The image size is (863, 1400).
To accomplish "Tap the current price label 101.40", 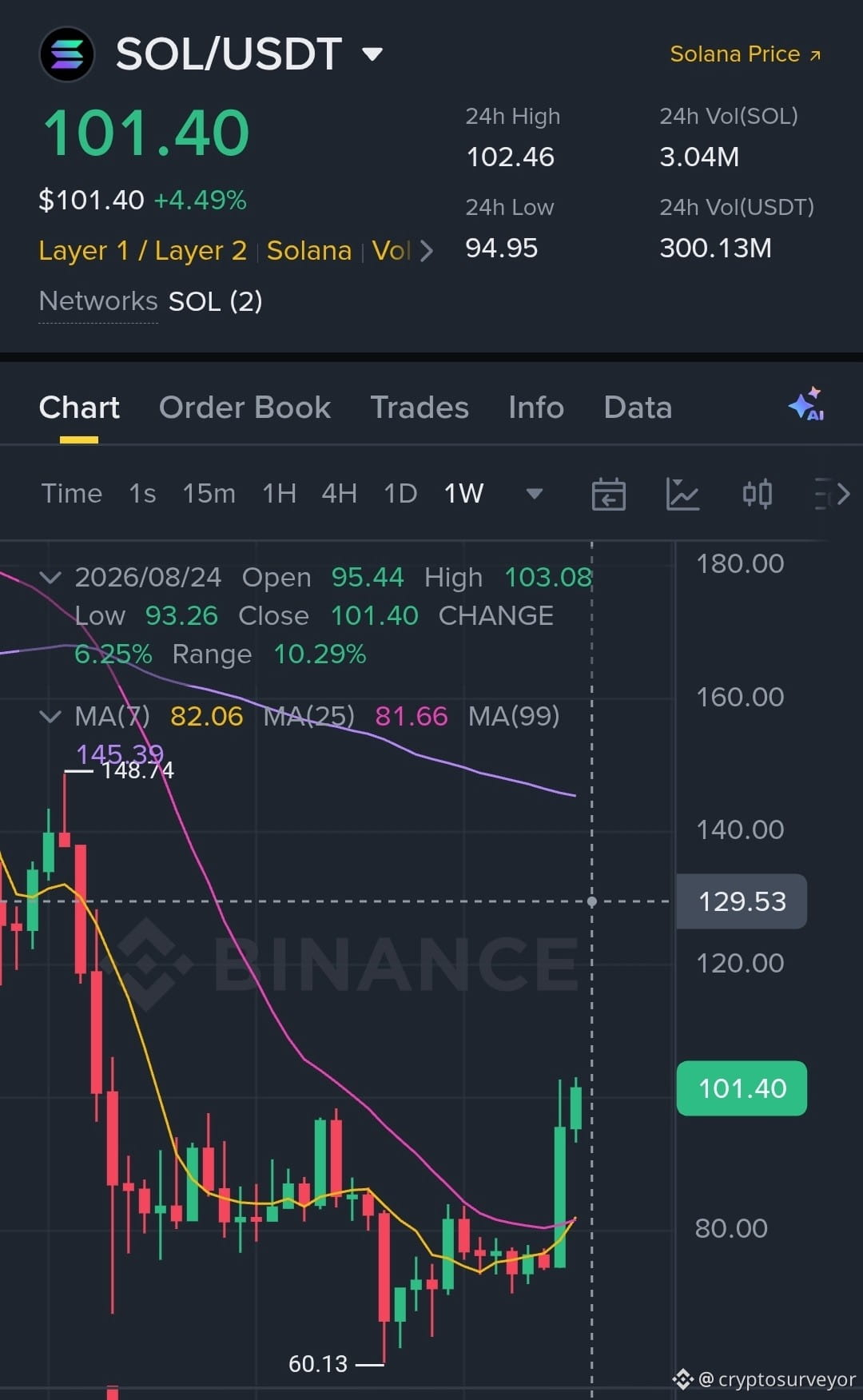I will pos(742,1088).
